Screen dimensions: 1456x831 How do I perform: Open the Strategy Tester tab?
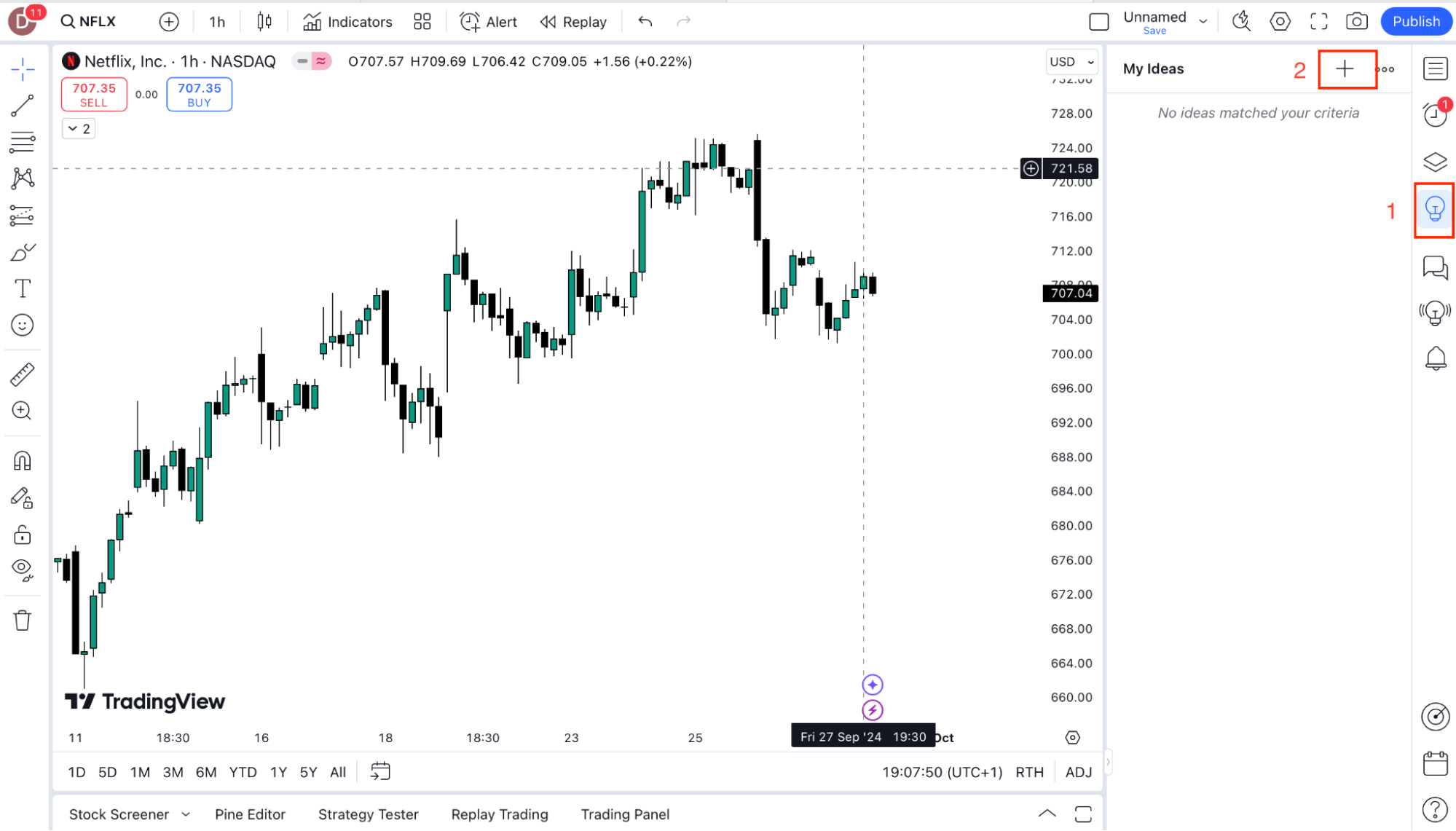[x=368, y=814]
